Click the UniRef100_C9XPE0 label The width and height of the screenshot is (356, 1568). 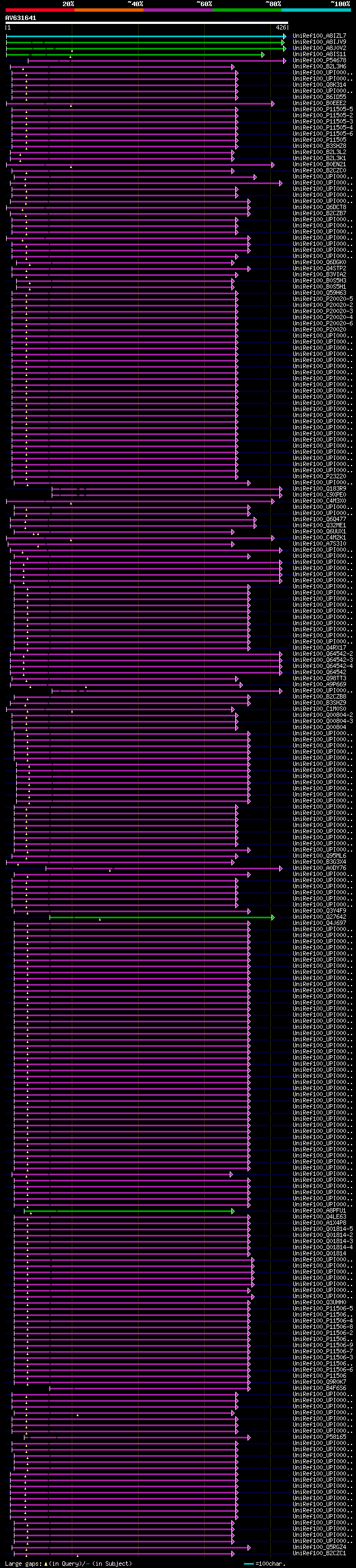click(319, 495)
